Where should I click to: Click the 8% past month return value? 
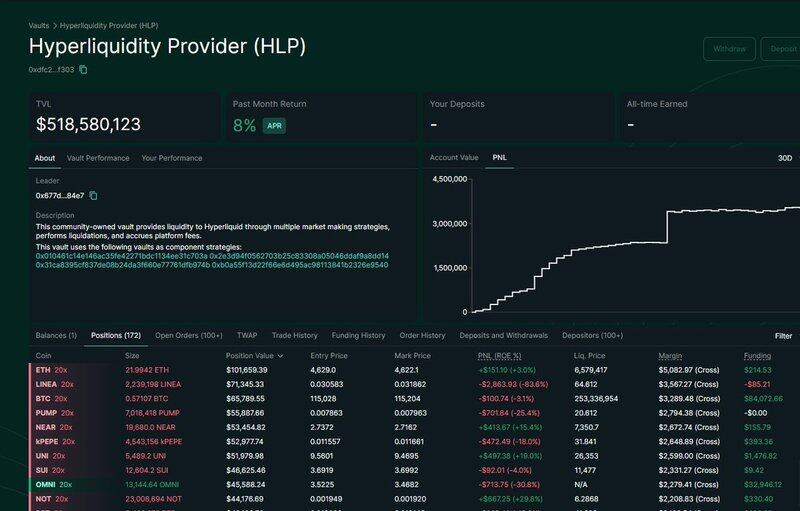pos(244,126)
